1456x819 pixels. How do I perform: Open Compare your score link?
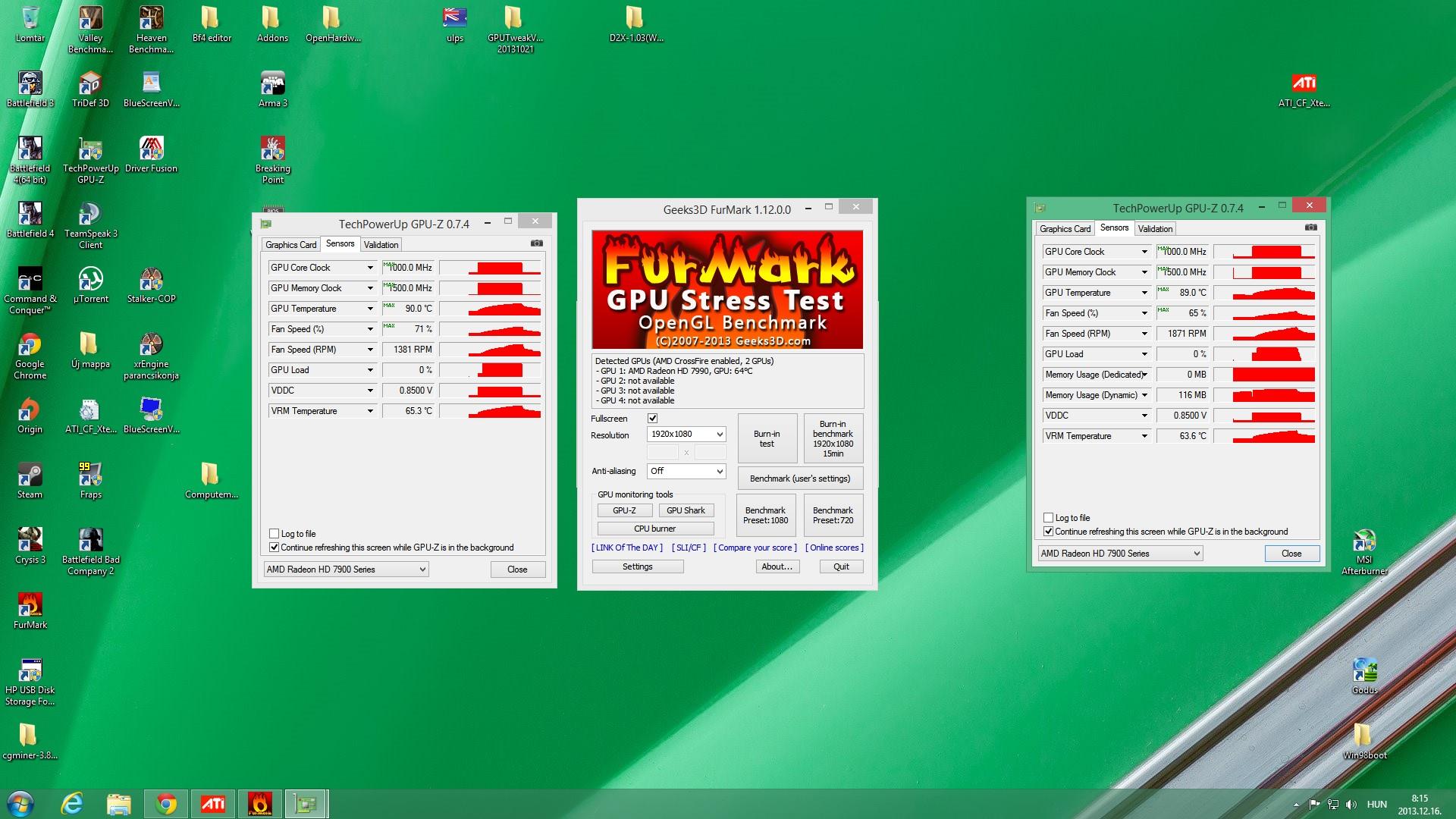coord(755,548)
